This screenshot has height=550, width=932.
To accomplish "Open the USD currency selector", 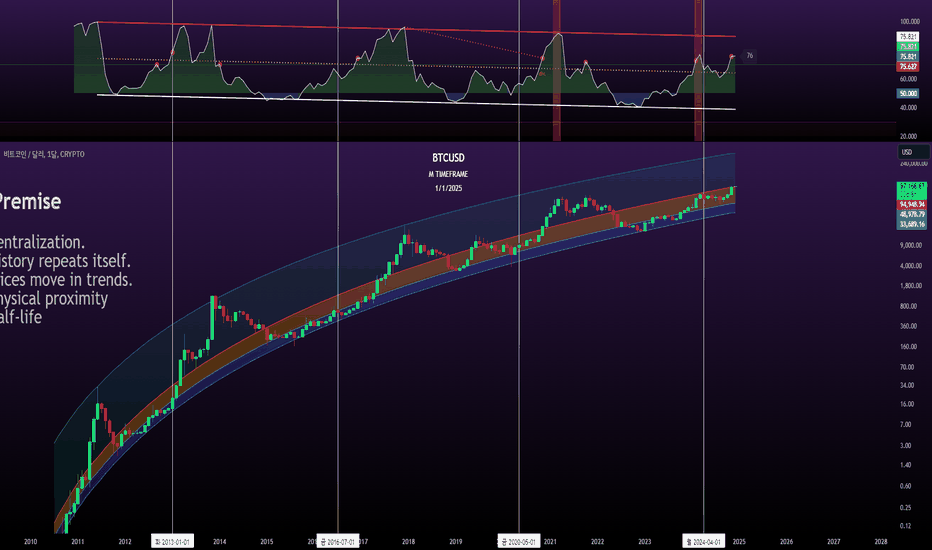I will [913, 152].
